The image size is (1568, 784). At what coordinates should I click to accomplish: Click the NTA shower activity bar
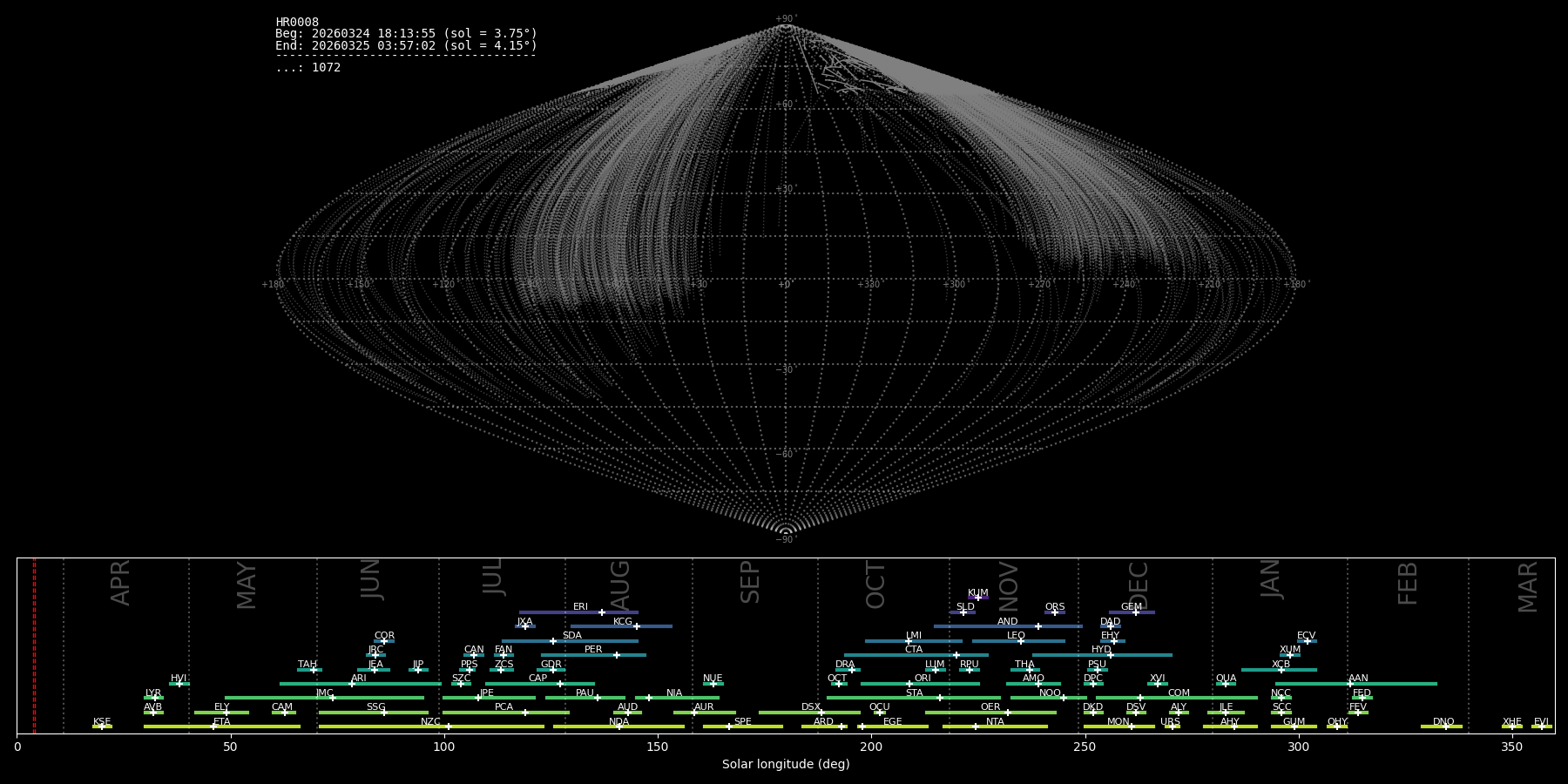click(995, 727)
